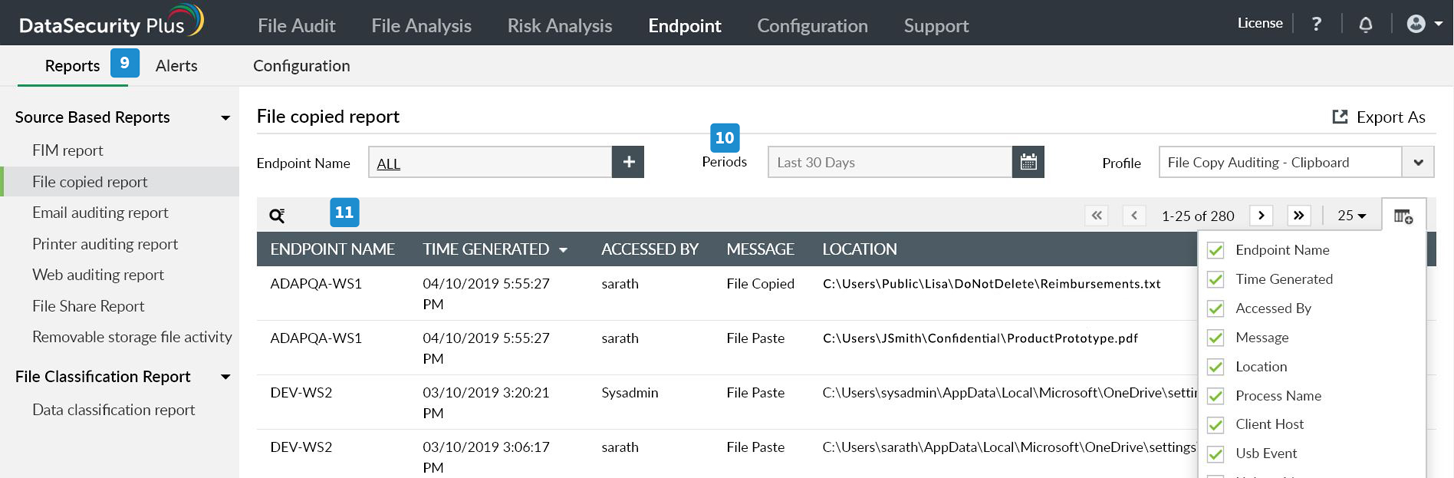The width and height of the screenshot is (1454, 478).
Task: Open the help question mark icon
Action: point(1316,24)
